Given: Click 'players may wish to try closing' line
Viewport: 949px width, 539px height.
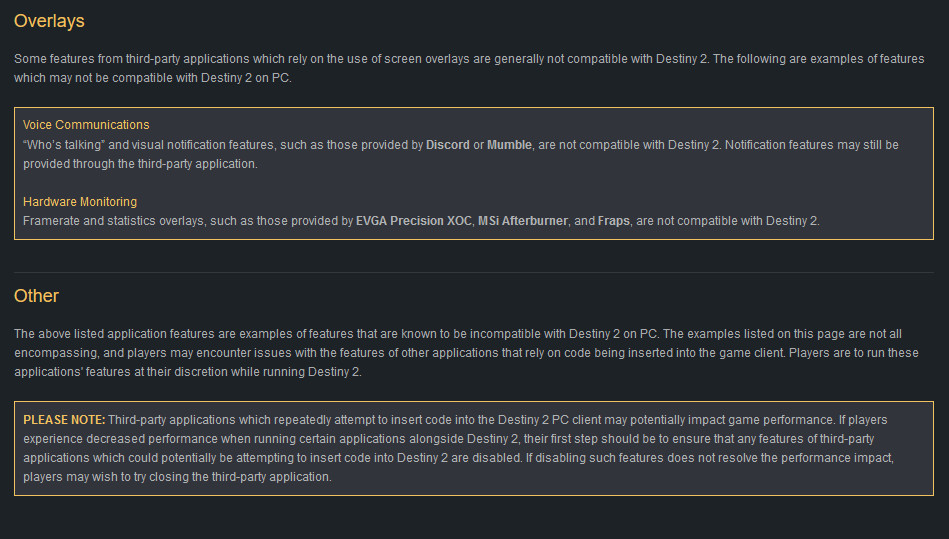Looking at the screenshot, I should (x=177, y=477).
